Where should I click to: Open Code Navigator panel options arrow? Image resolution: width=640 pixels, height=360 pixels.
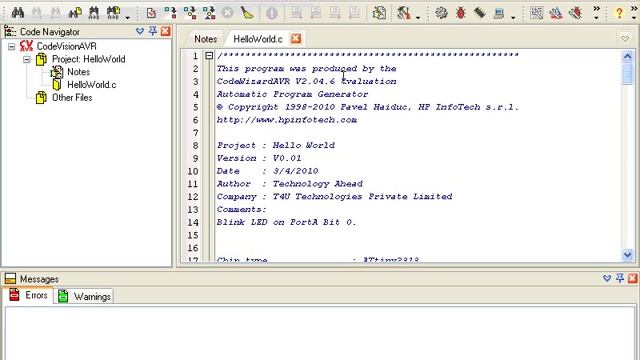click(140, 31)
